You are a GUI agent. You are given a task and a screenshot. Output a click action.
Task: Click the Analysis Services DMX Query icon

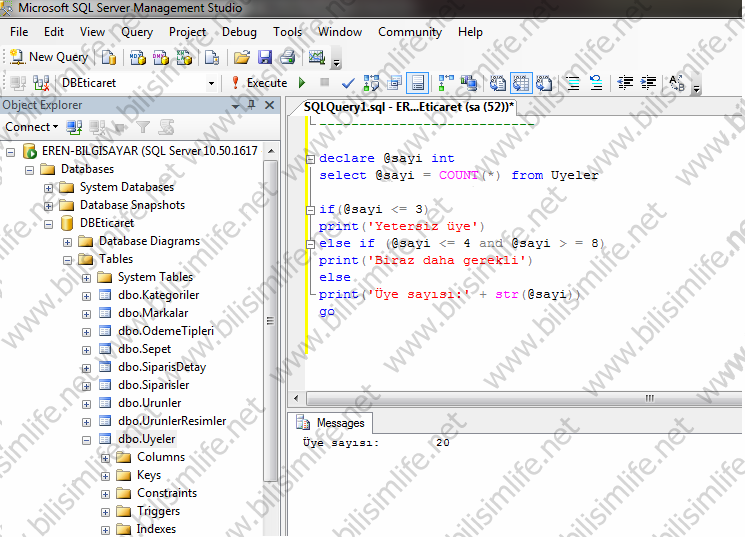tap(161, 58)
